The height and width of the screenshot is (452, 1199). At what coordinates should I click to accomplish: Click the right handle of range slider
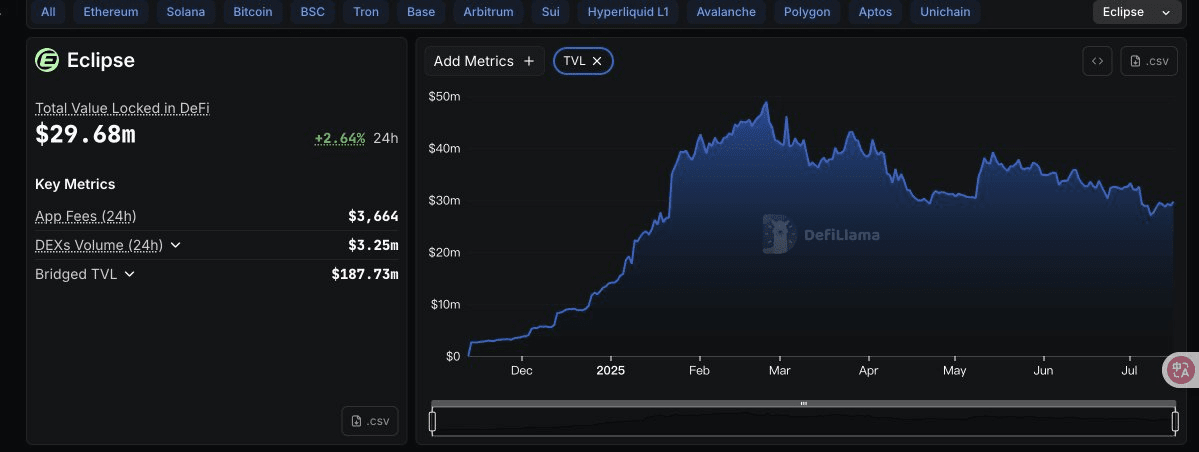(1175, 421)
